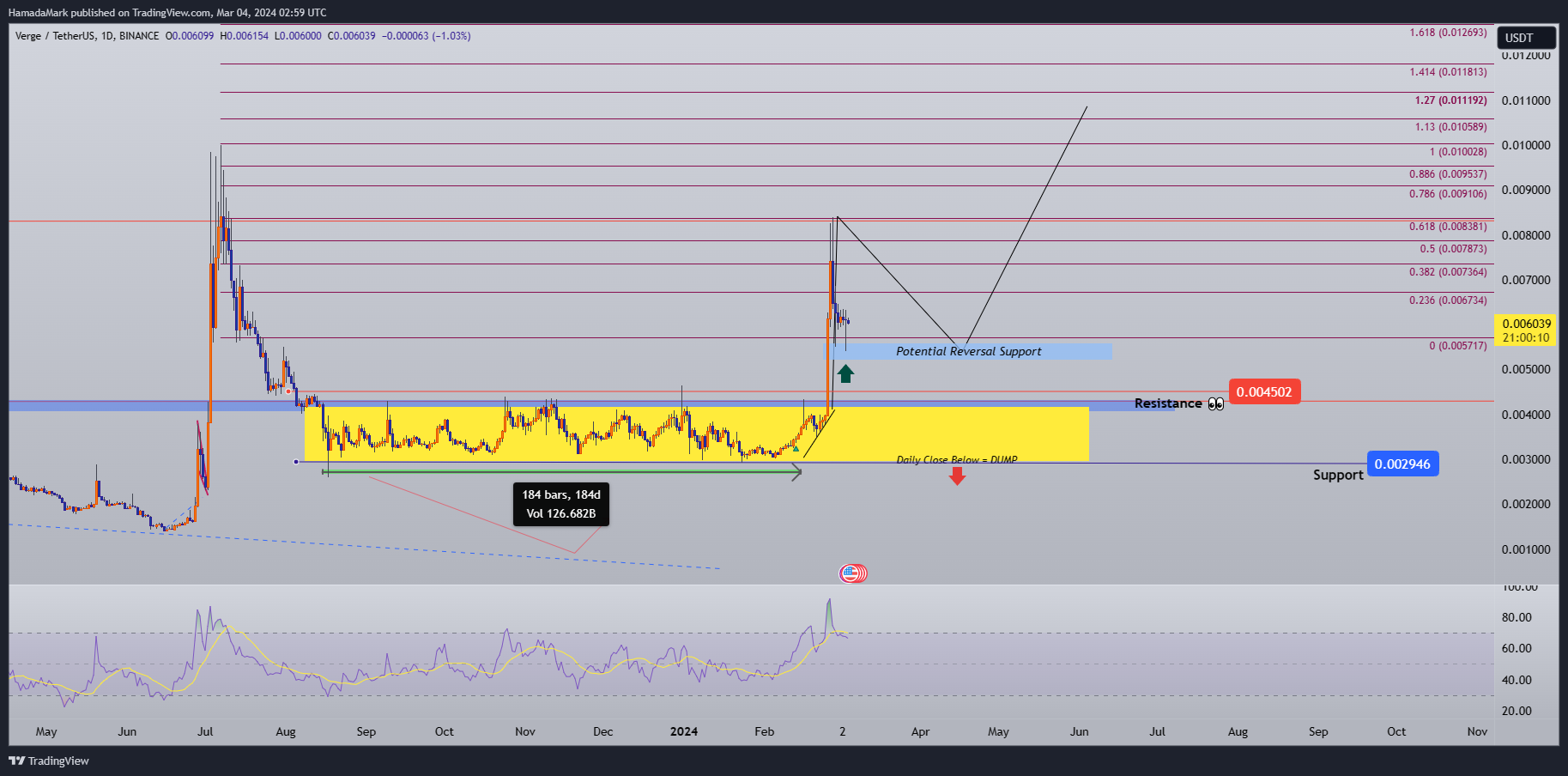This screenshot has height=776, width=1568.
Task: Click the Fibonacci label 0 (0.005717)
Action: click(x=1458, y=346)
